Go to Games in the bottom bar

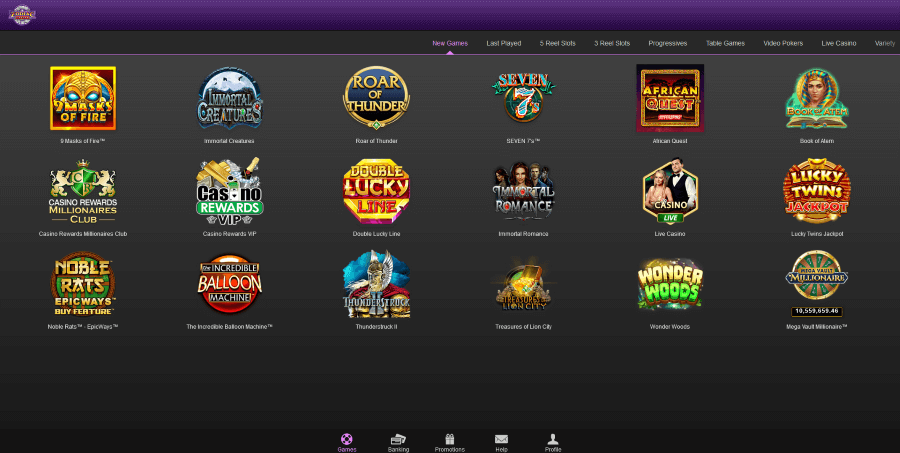[347, 443]
